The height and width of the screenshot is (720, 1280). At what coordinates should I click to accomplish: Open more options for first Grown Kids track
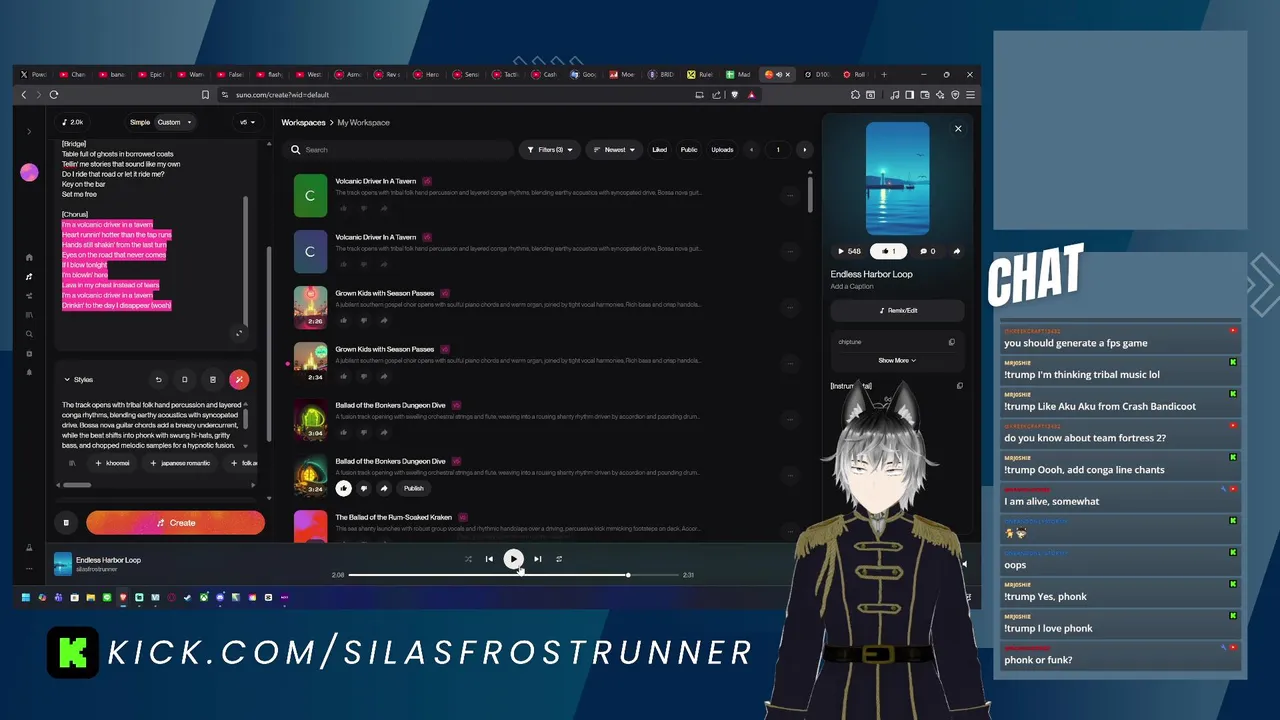pos(790,308)
